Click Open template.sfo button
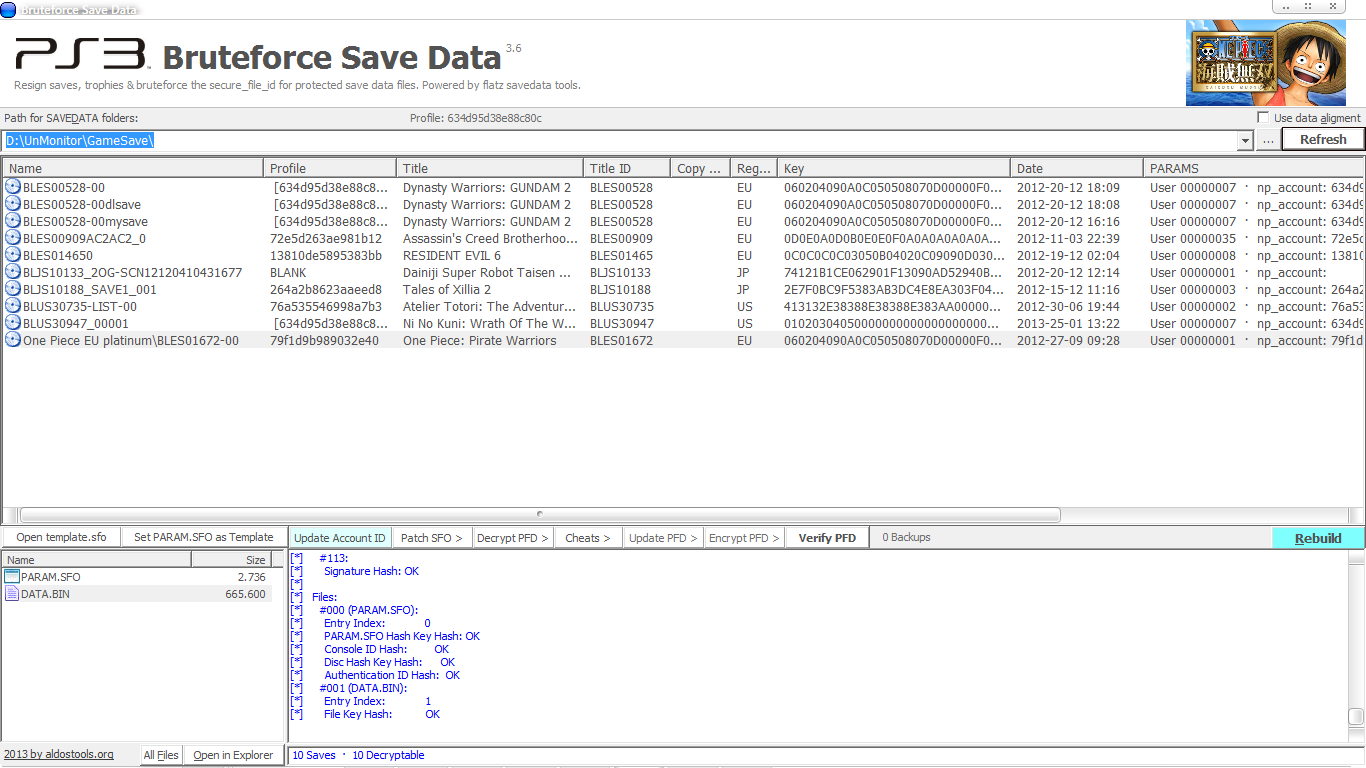The width and height of the screenshot is (1366, 768). (x=61, y=538)
